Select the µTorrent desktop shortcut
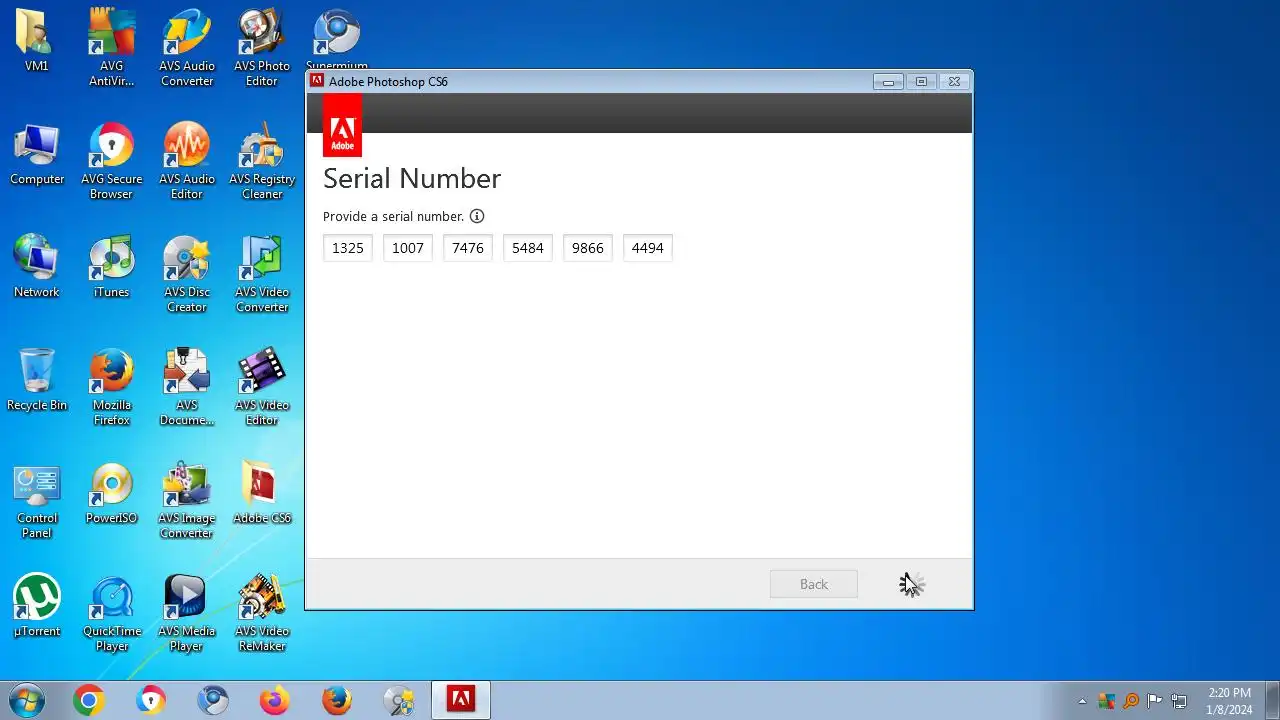Viewport: 1280px width, 720px height. pos(37,606)
